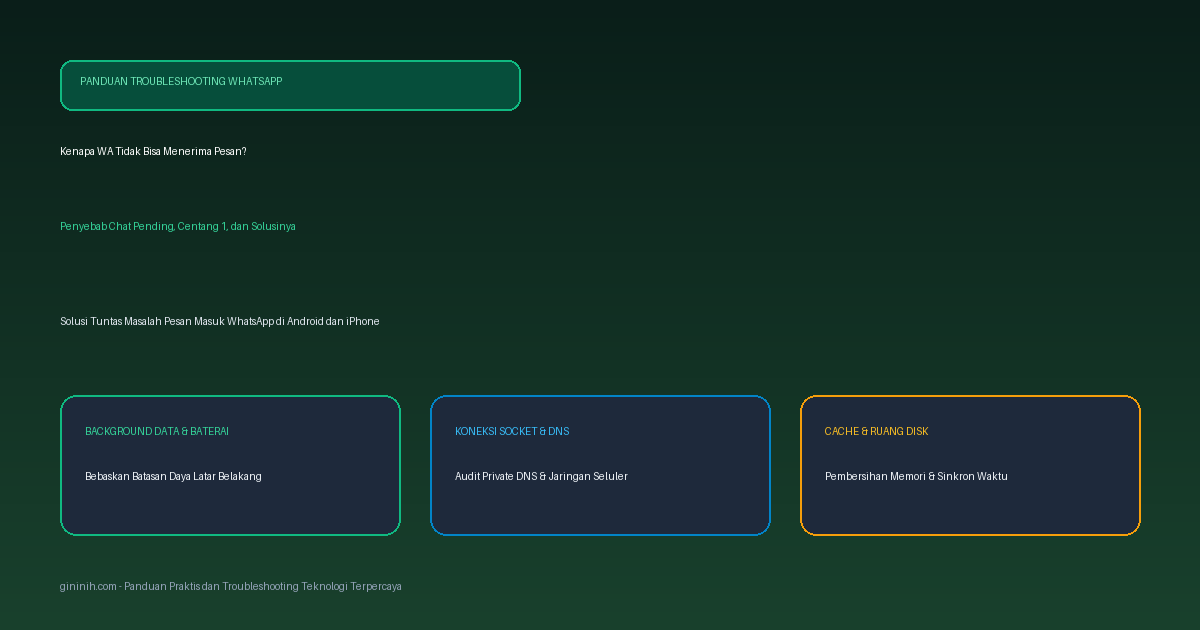Screen dimensions: 1200x630
Task: Open the Background Data & Baterai card heading
Action: [x=157, y=431]
